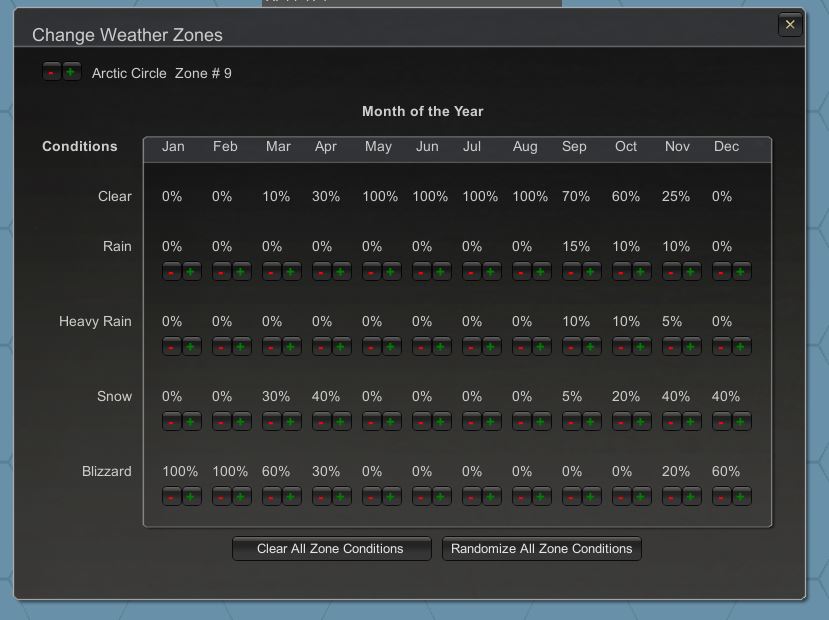This screenshot has height=620, width=829.
Task: Close the Change Weather Zones dialog
Action: click(x=790, y=25)
